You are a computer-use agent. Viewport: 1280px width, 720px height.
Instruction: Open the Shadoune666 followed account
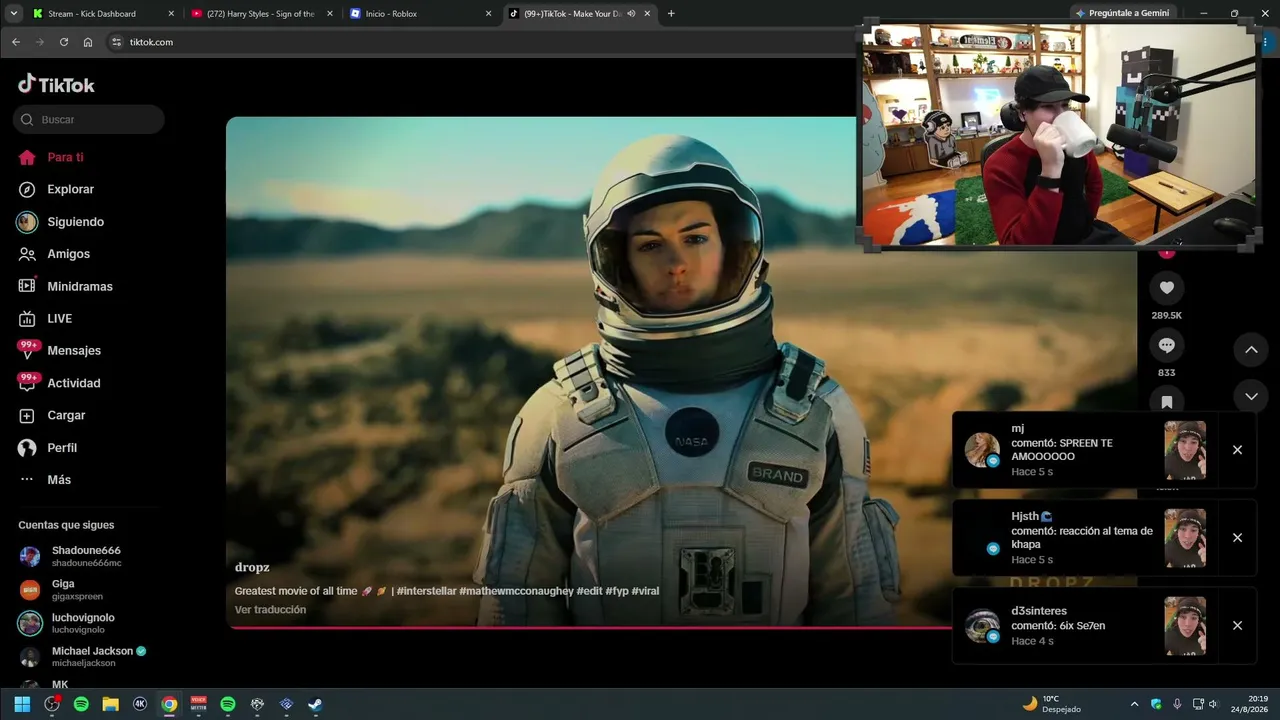coord(88,556)
